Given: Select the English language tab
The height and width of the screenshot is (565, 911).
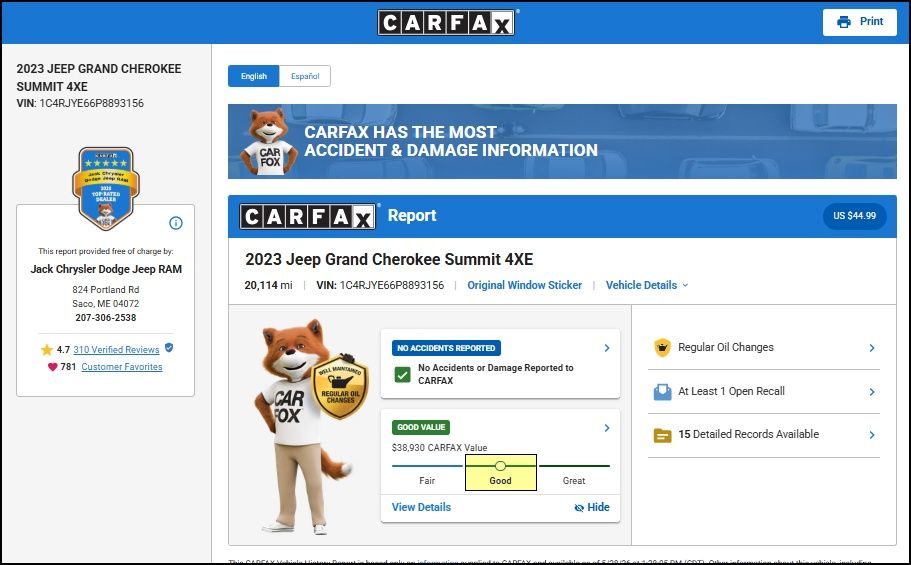Looking at the screenshot, I should click(x=254, y=76).
